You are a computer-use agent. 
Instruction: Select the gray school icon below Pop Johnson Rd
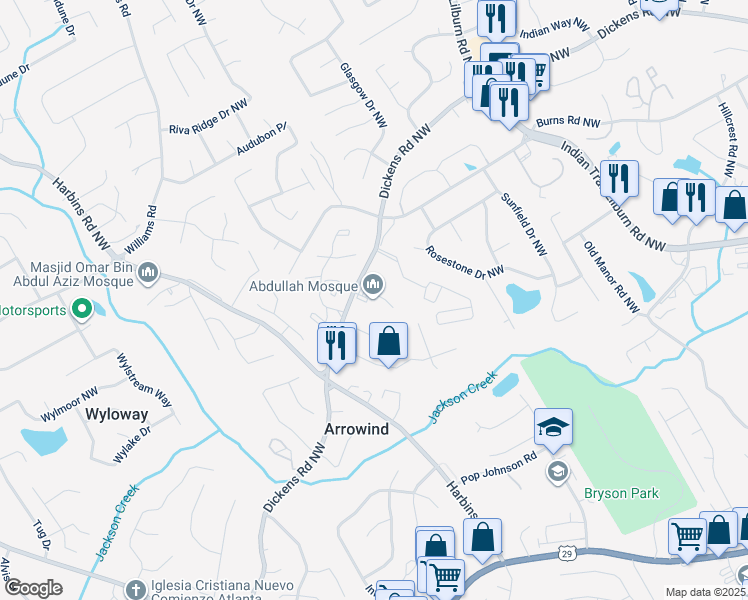558,472
